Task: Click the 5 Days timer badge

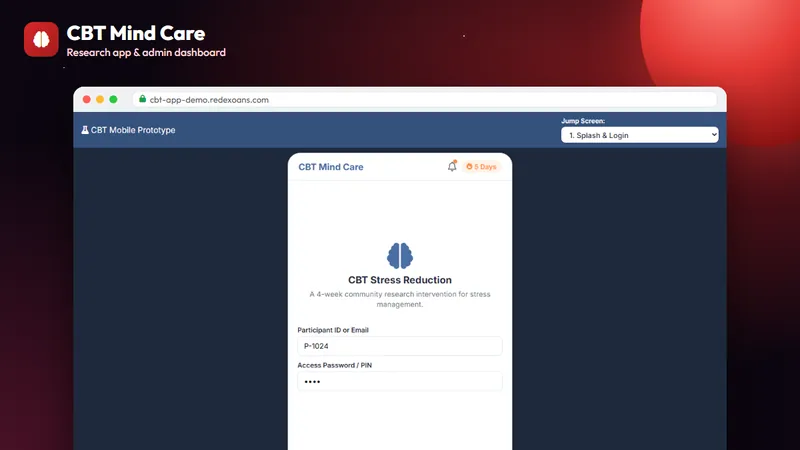Action: [481, 167]
